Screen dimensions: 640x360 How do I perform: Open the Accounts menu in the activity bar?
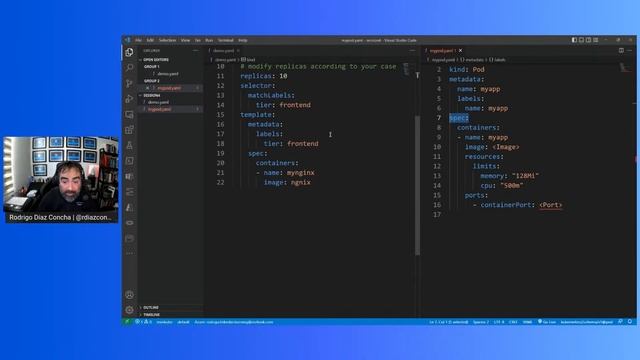pyautogui.click(x=129, y=295)
